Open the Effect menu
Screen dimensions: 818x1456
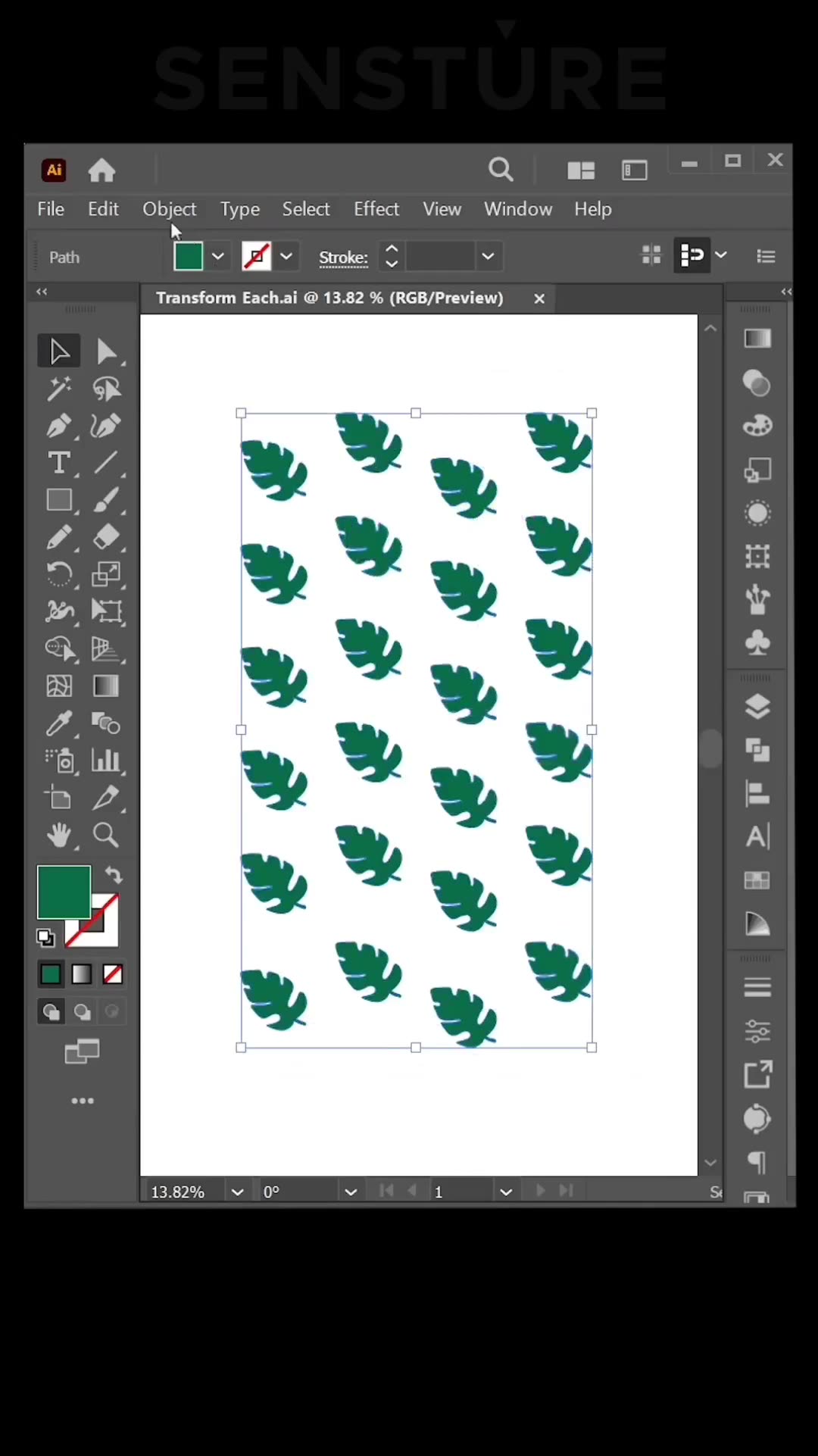click(376, 209)
